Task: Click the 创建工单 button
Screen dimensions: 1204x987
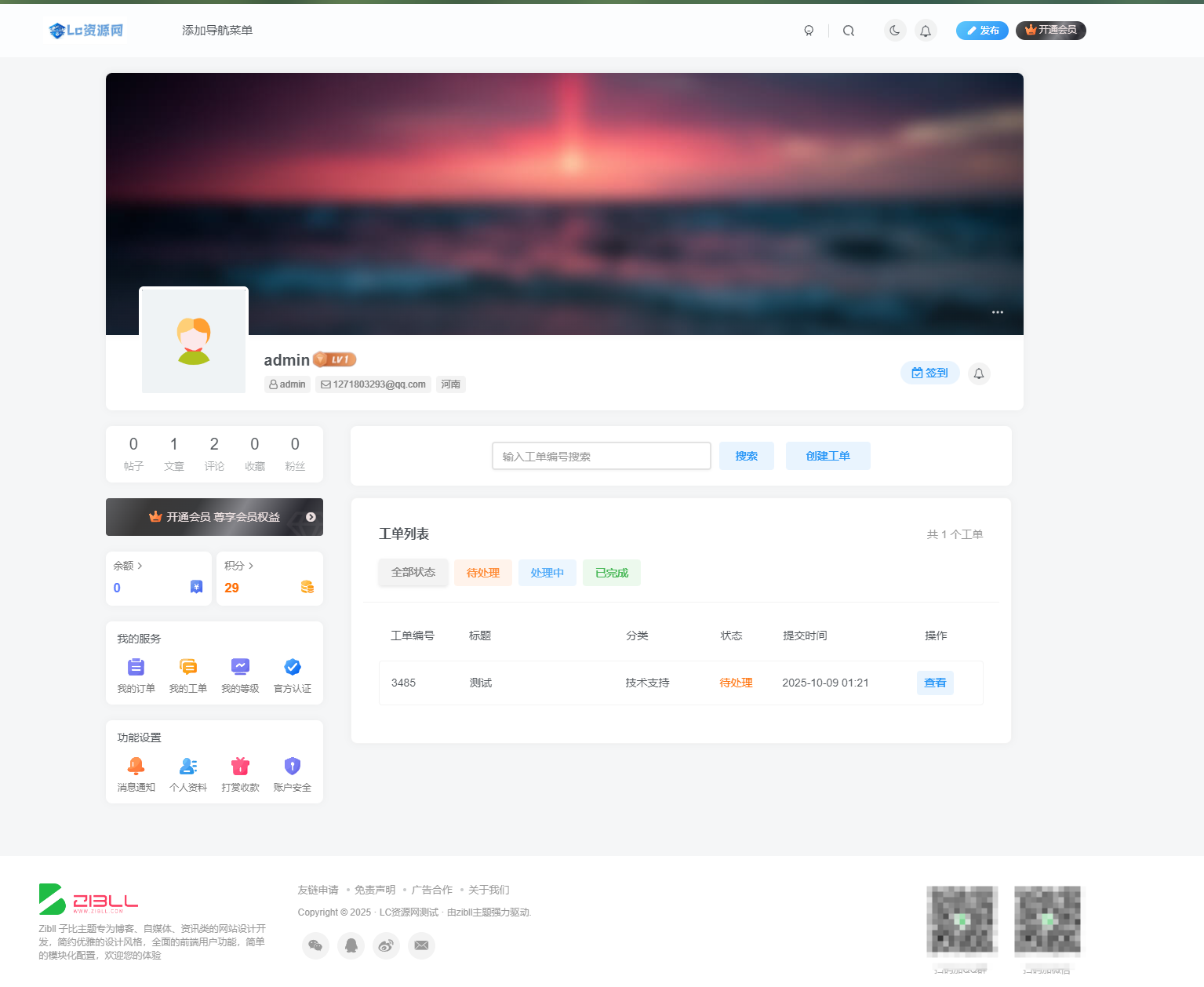Action: pyautogui.click(x=828, y=456)
